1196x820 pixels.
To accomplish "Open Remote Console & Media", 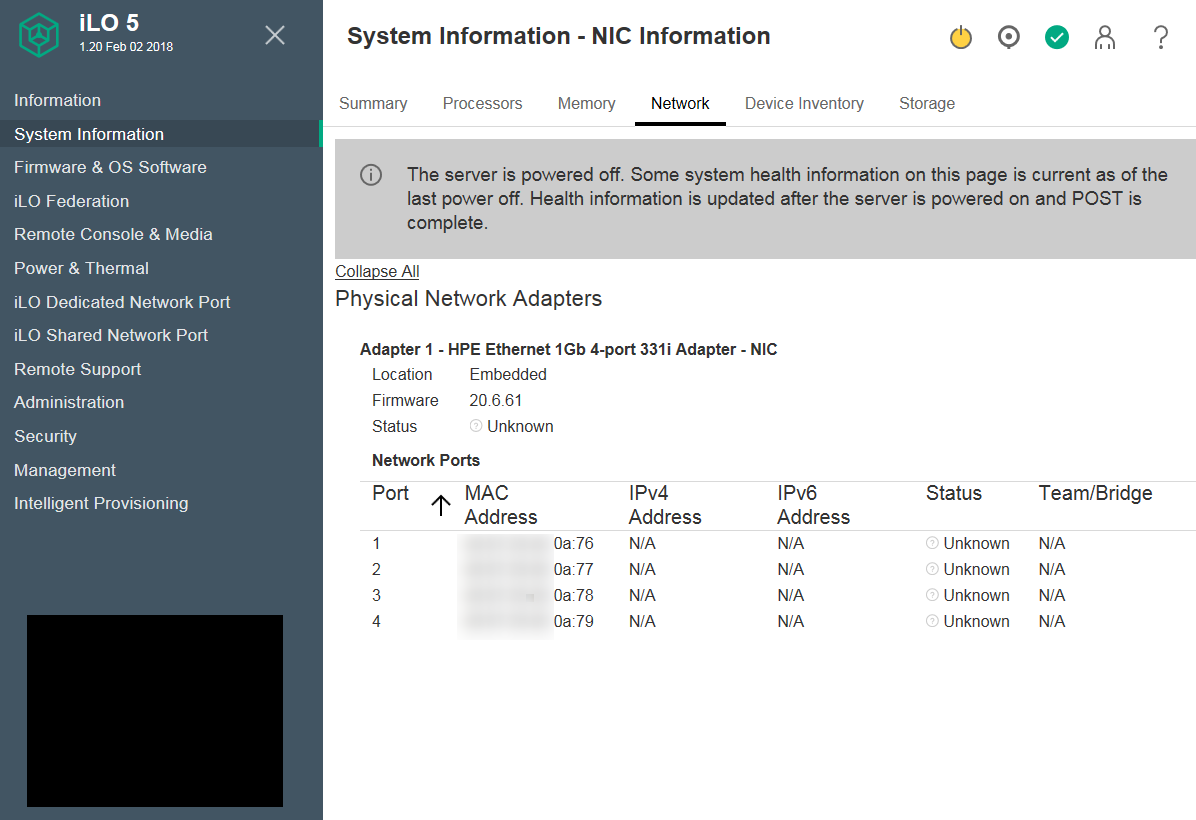I will click(x=113, y=234).
